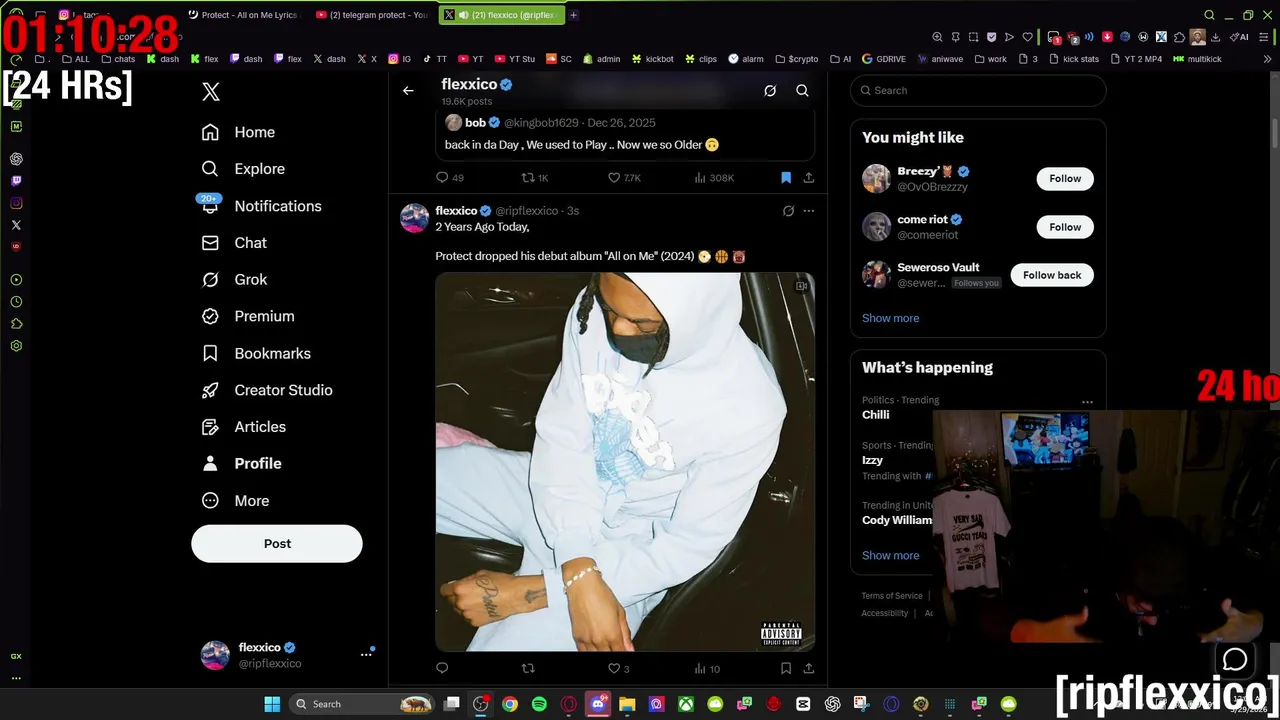The image size is (1280, 720).
Task: Open Twitch in Opera GX sidebar
Action: point(16,181)
